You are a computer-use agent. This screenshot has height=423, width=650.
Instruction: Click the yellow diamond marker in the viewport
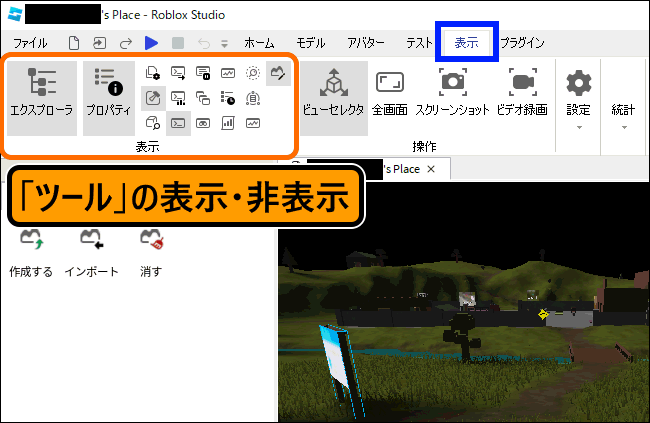[543, 314]
